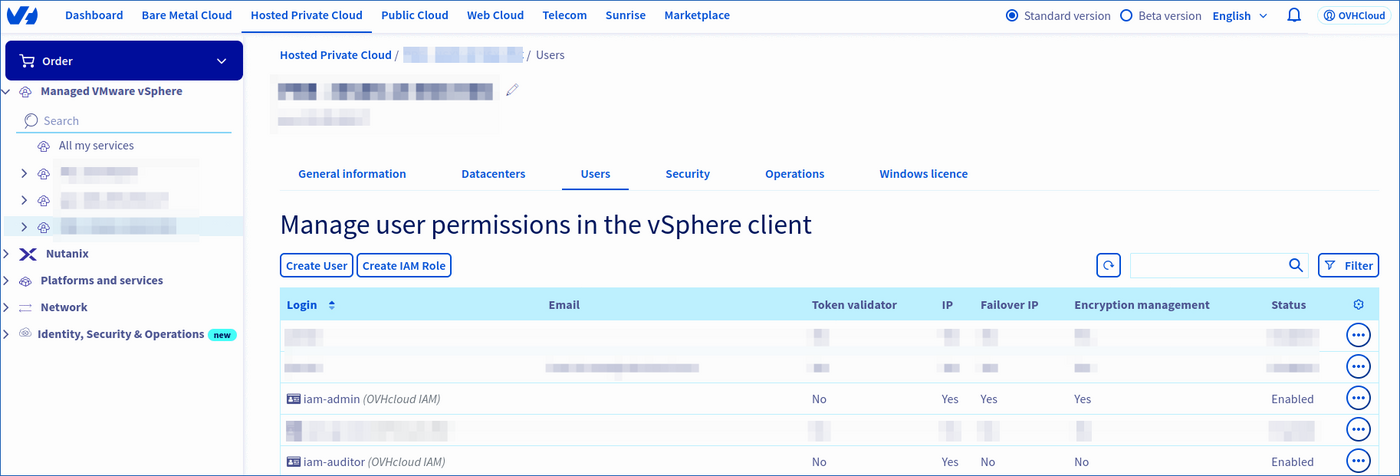
Task: Select the Standard version radio button
Action: point(1012,16)
